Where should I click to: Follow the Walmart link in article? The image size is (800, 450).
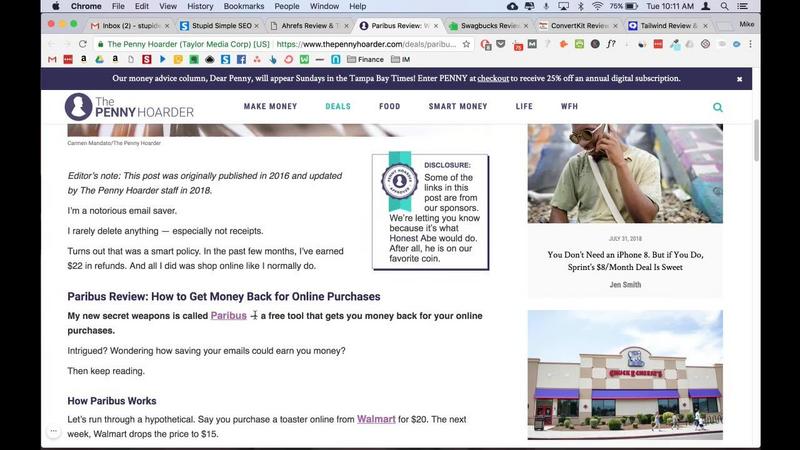click(x=376, y=419)
